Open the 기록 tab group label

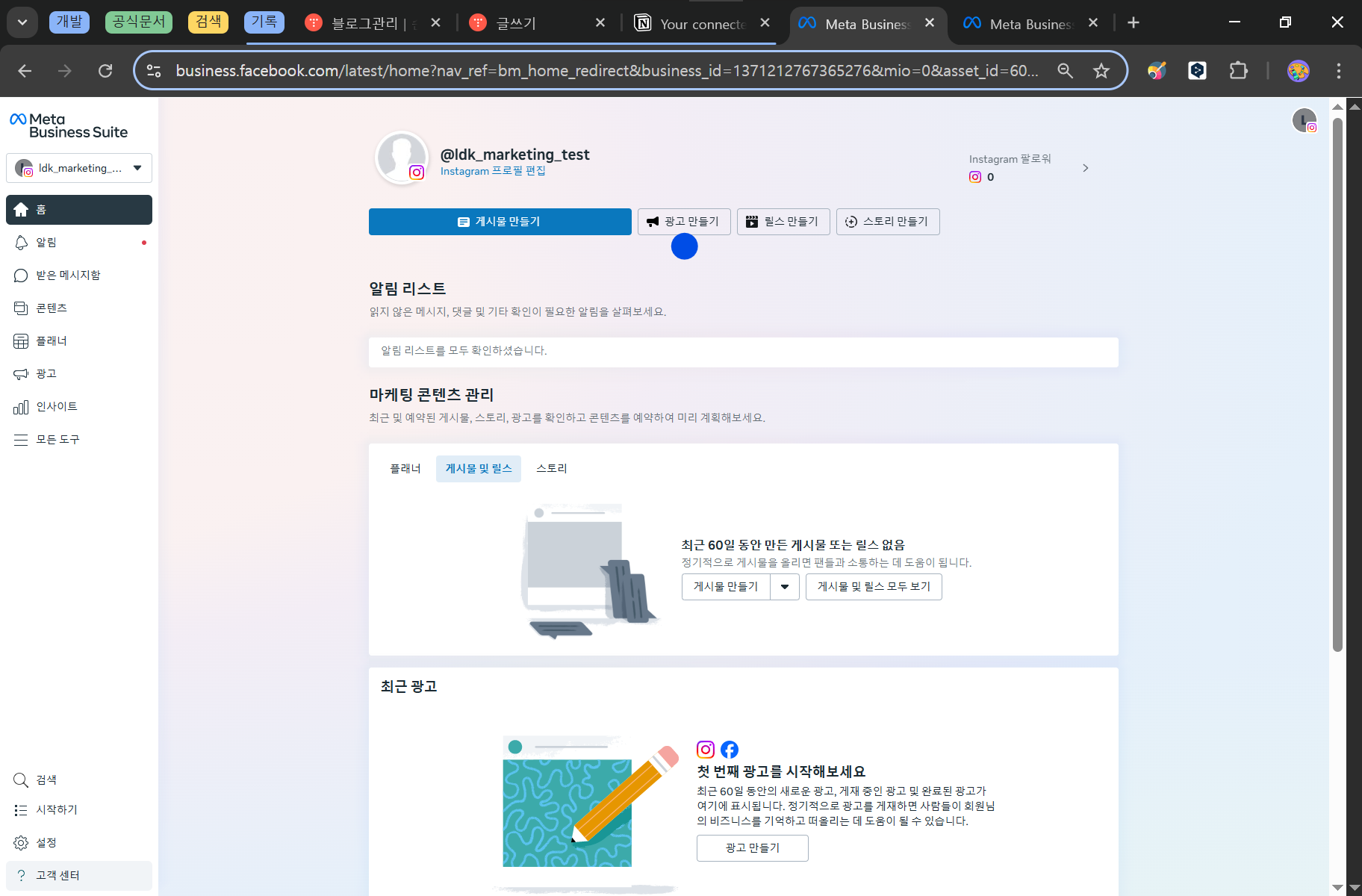[264, 22]
